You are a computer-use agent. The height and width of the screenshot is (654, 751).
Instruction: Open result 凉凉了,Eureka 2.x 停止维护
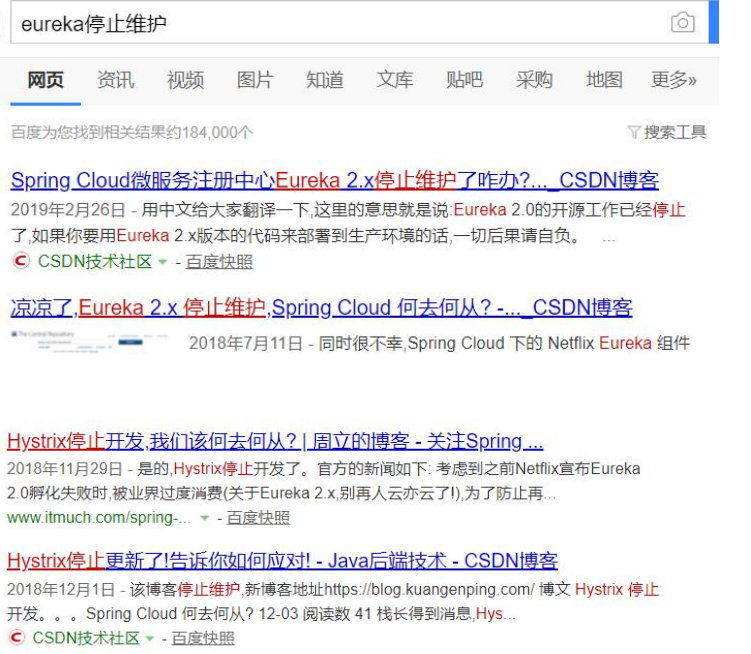[x=321, y=308]
